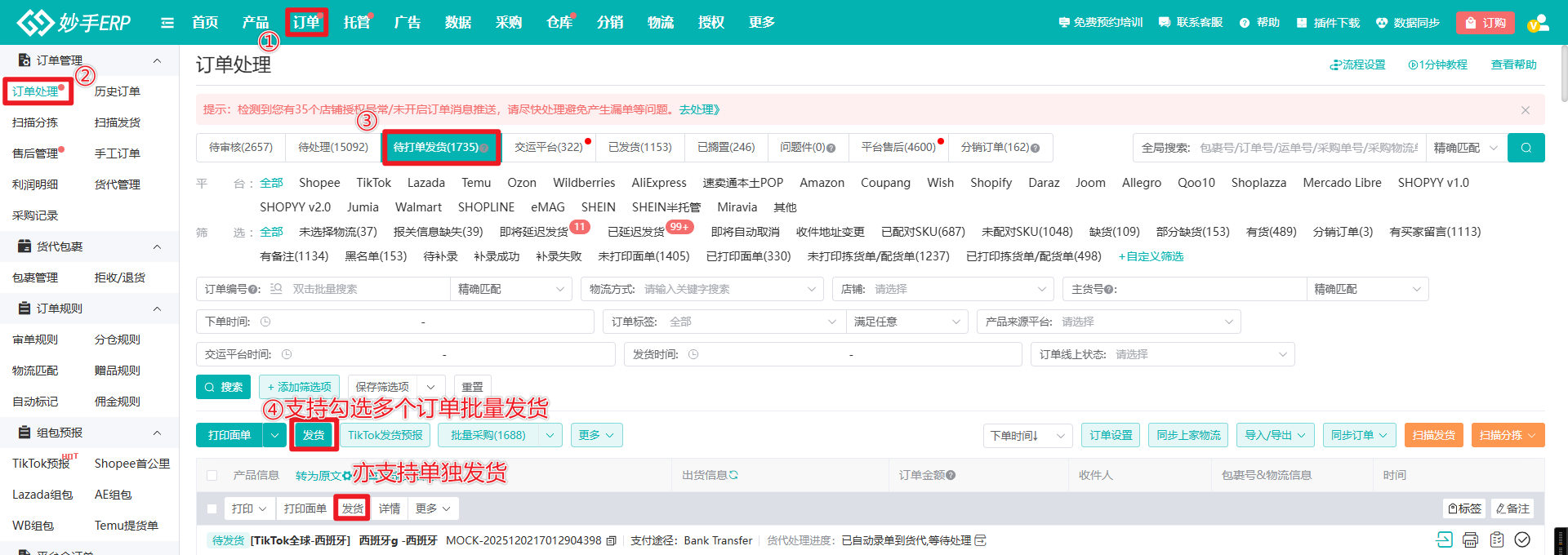Switch to the 已发货(1153) tab
This screenshot has width=1568, height=555.
coord(639,147)
